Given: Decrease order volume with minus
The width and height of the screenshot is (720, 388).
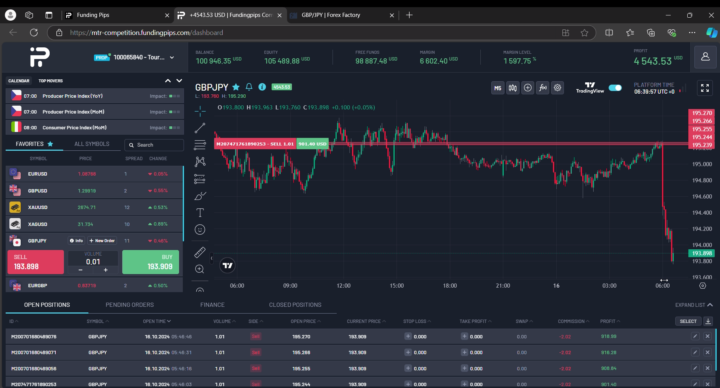Looking at the screenshot, I should pyautogui.click(x=80, y=270).
